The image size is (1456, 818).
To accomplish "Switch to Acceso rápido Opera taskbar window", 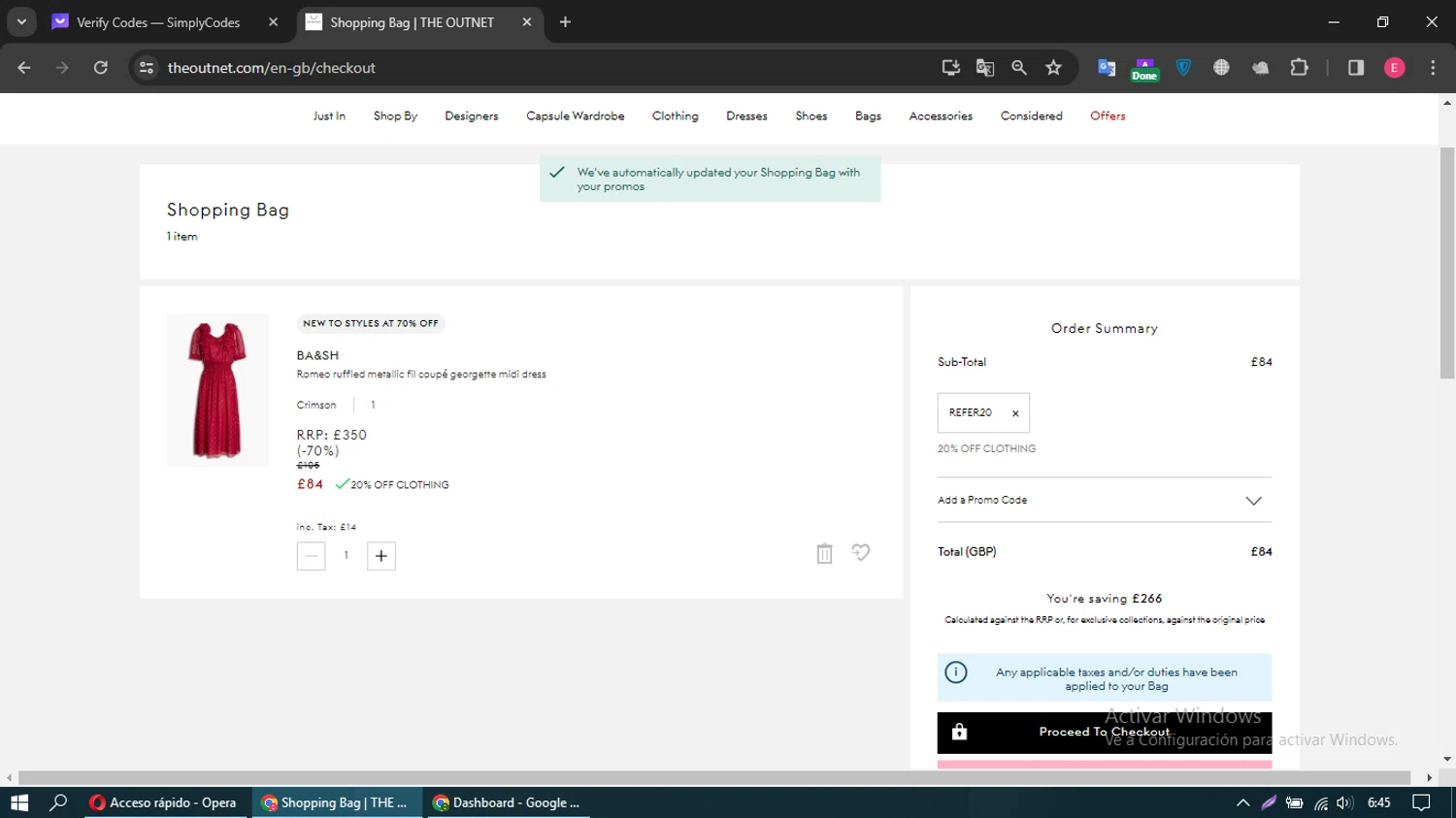I will [x=164, y=802].
